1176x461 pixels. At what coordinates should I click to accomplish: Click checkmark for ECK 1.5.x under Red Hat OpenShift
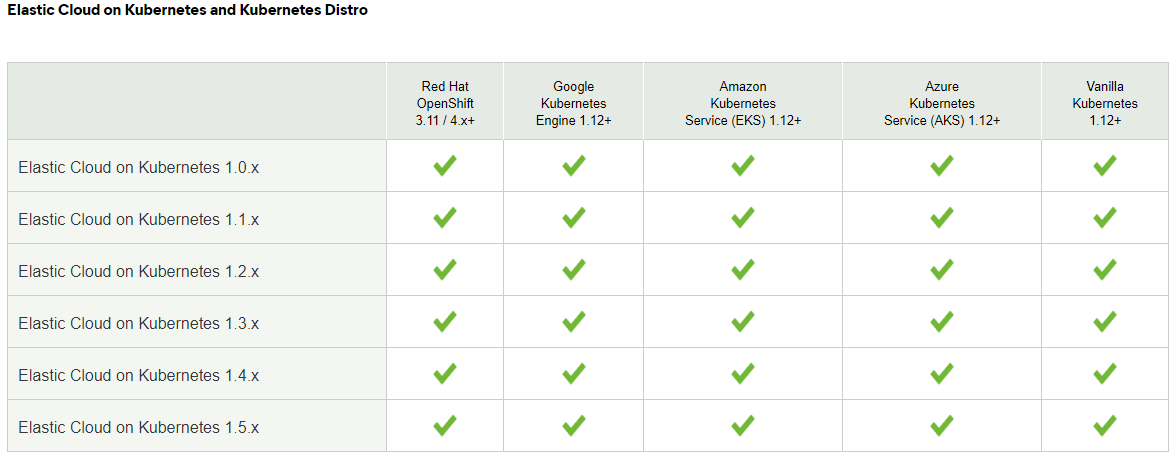[x=445, y=426]
